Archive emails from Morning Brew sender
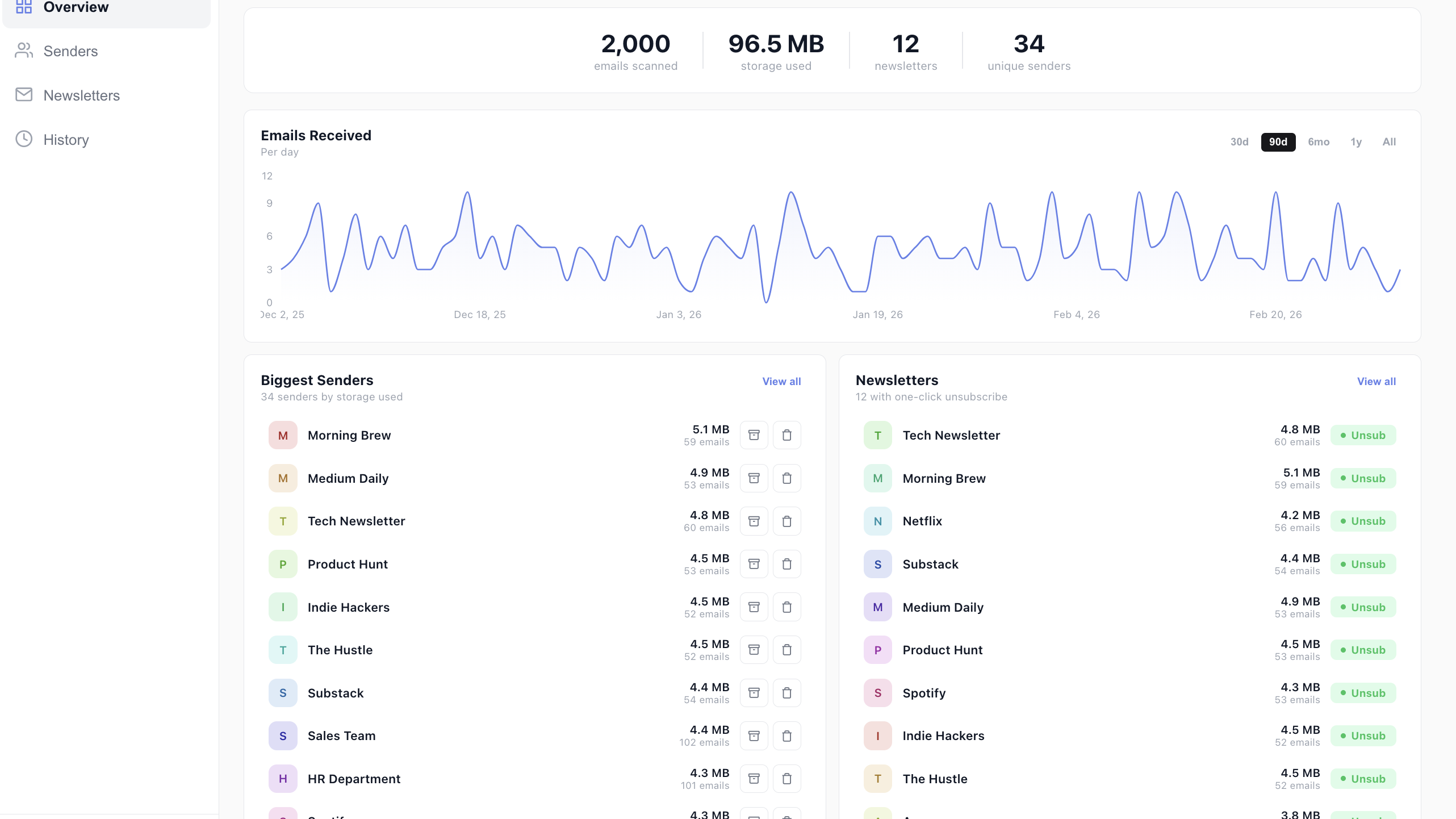Screen dimensions: 1456x819 tap(754, 435)
